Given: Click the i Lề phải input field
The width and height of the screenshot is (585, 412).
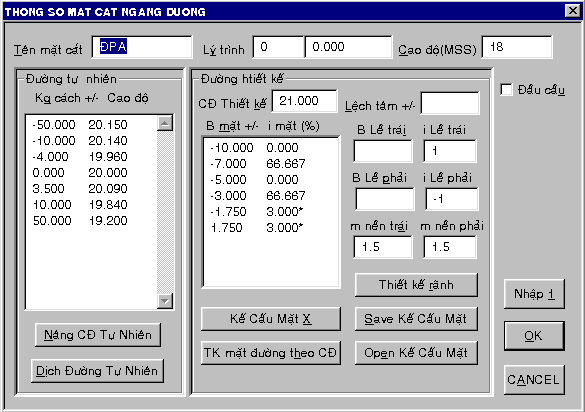Looking at the screenshot, I should tap(452, 199).
